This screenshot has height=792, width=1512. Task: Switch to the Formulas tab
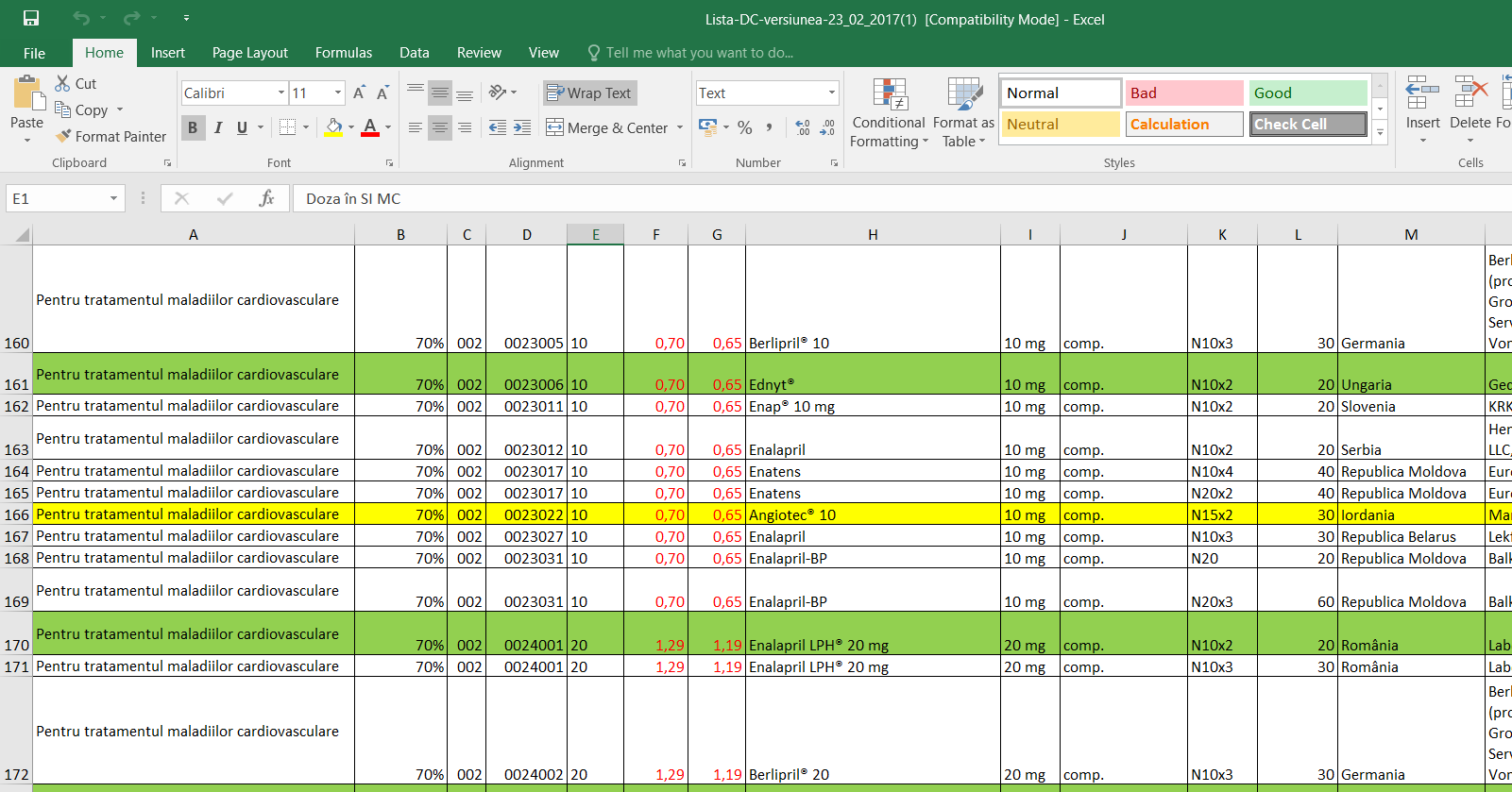coord(344,53)
